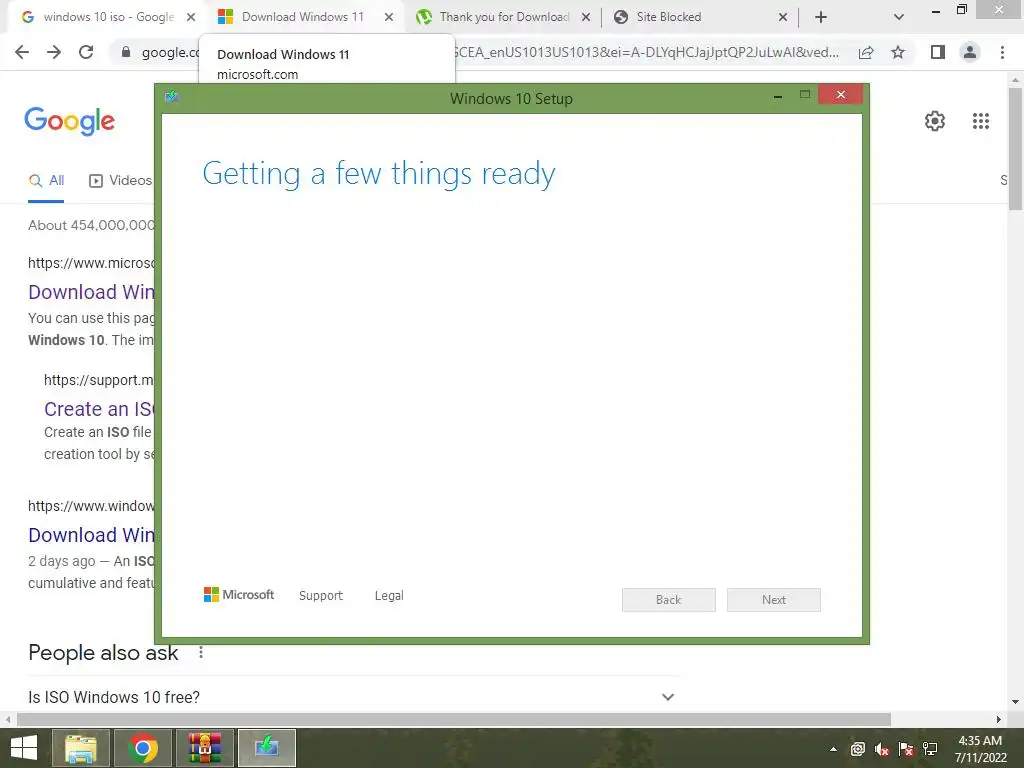This screenshot has height=768, width=1024.
Task: Open Chrome profile avatar
Action: point(970,52)
